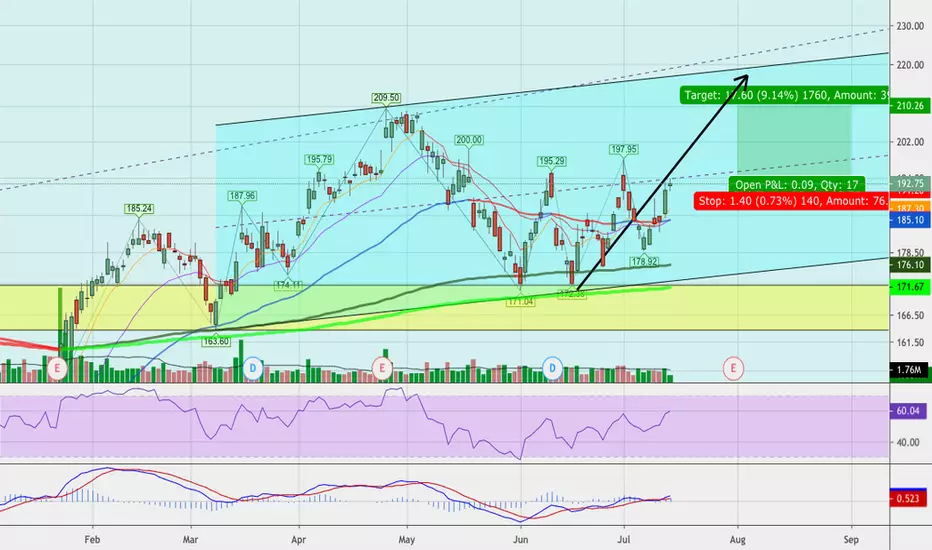Click the Feb label on time axis
The image size is (932, 550).
coord(92,540)
